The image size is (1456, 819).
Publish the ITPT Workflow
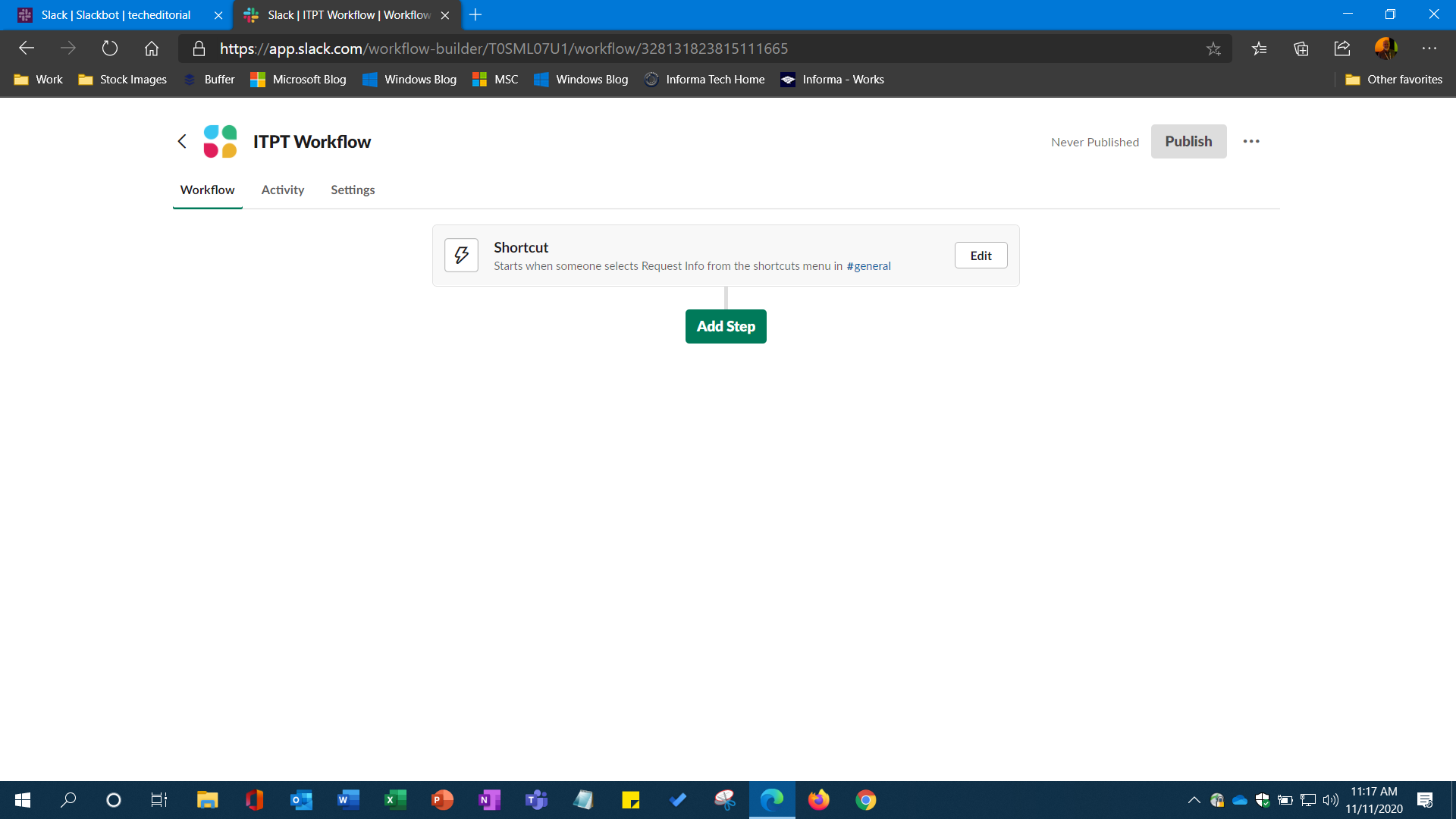pos(1188,141)
